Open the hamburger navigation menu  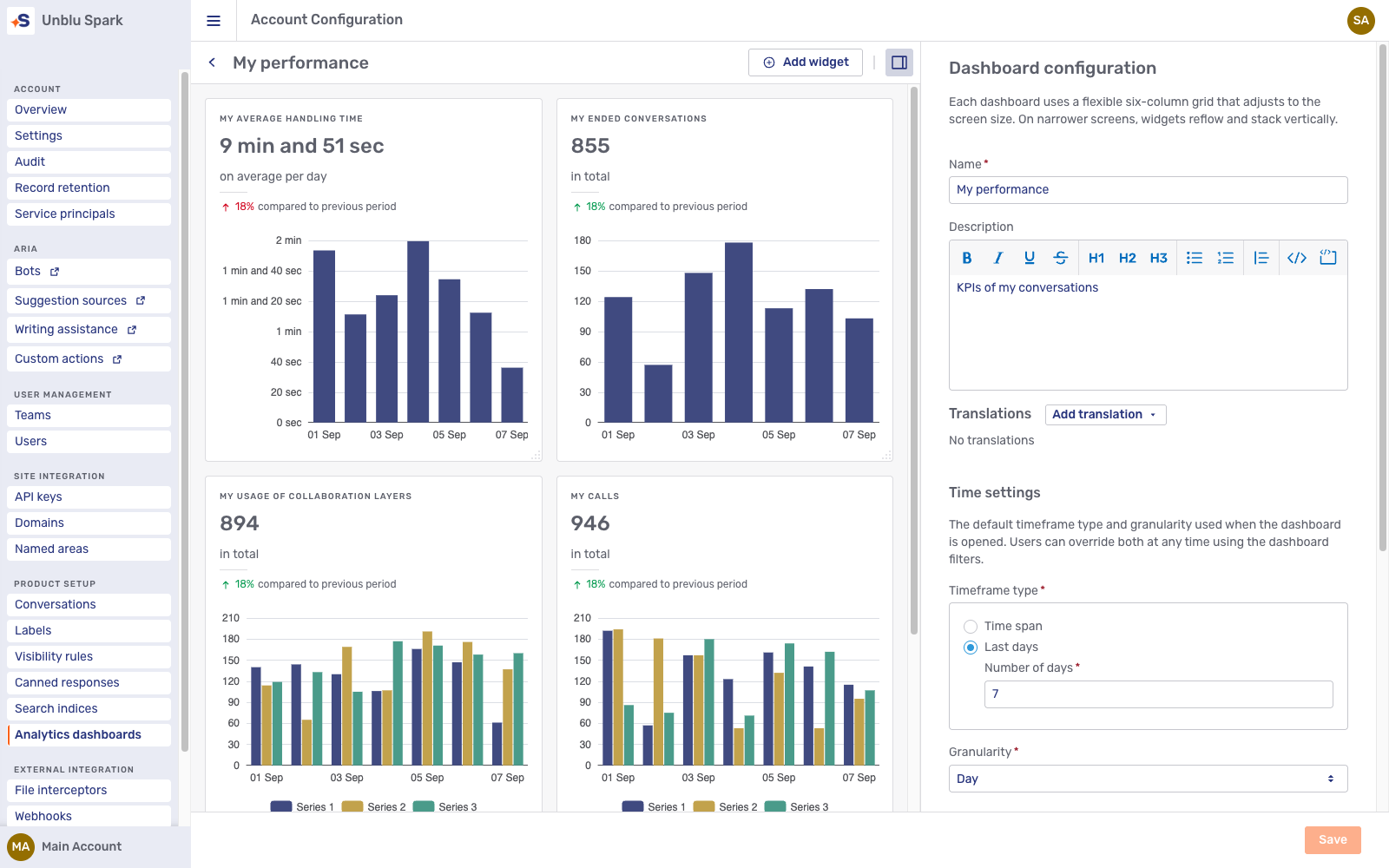click(x=214, y=21)
